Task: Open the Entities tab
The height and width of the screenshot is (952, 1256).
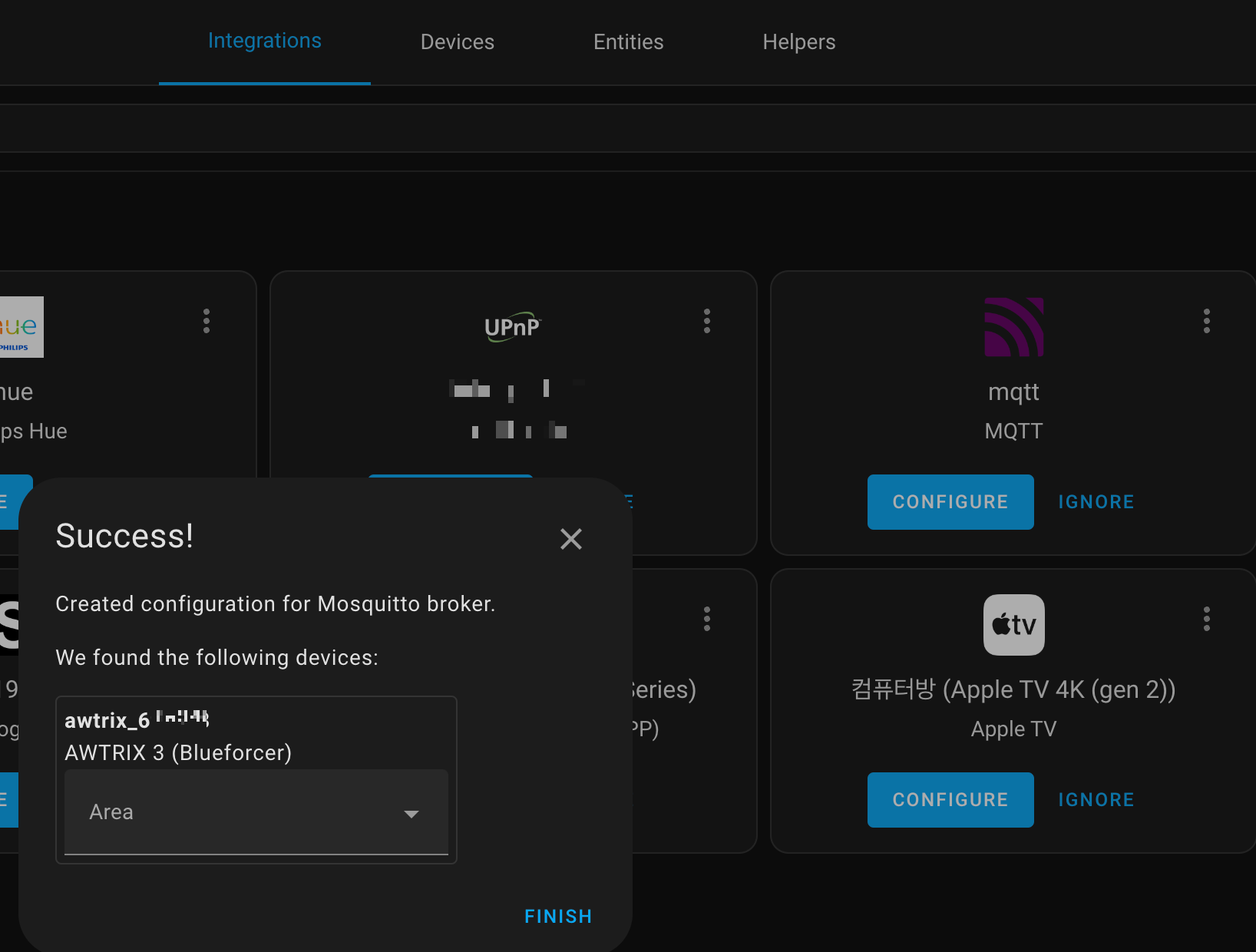Action: pos(629,42)
